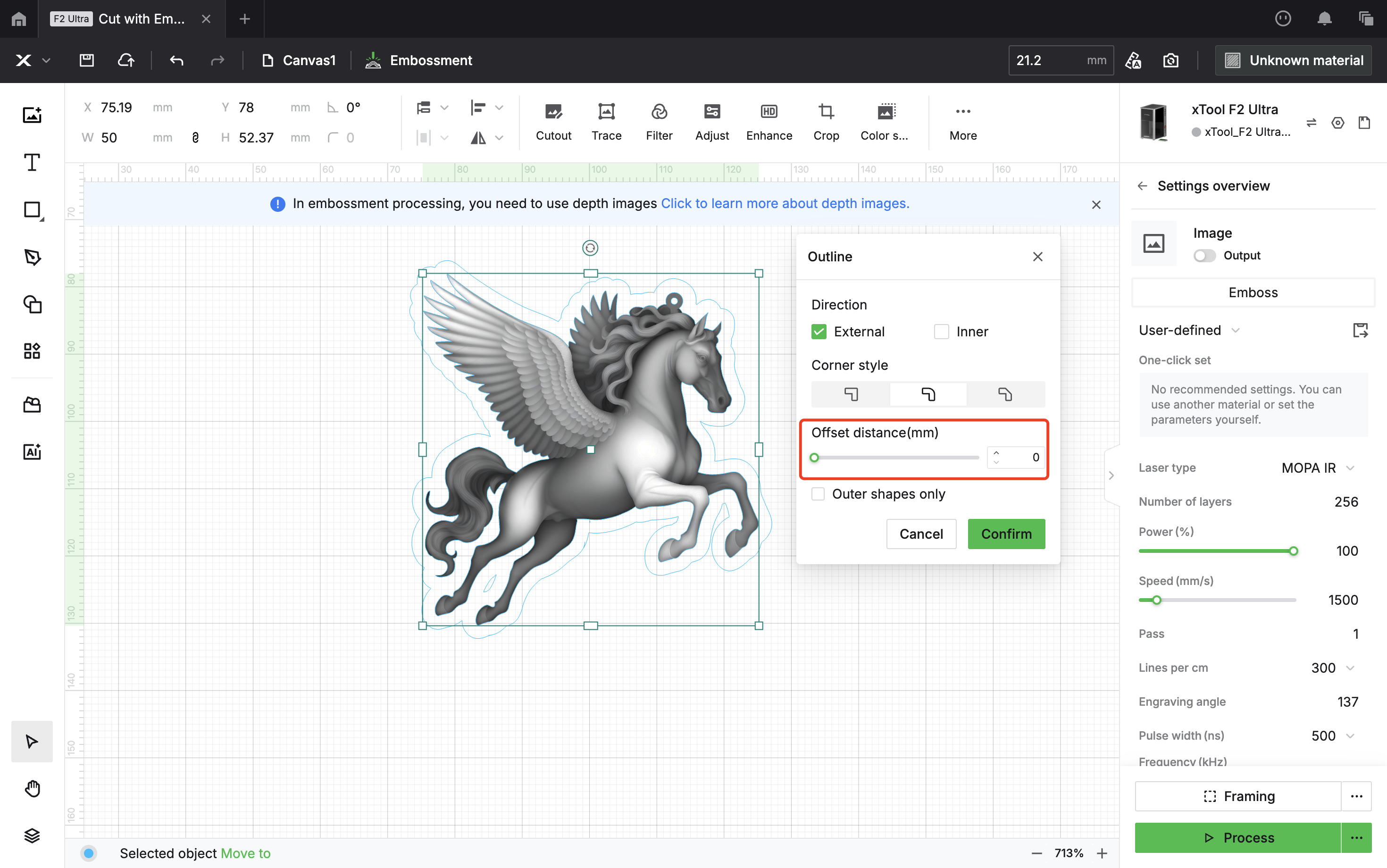1387x868 pixels.
Task: Click the learn more about depth images link
Action: pos(785,203)
